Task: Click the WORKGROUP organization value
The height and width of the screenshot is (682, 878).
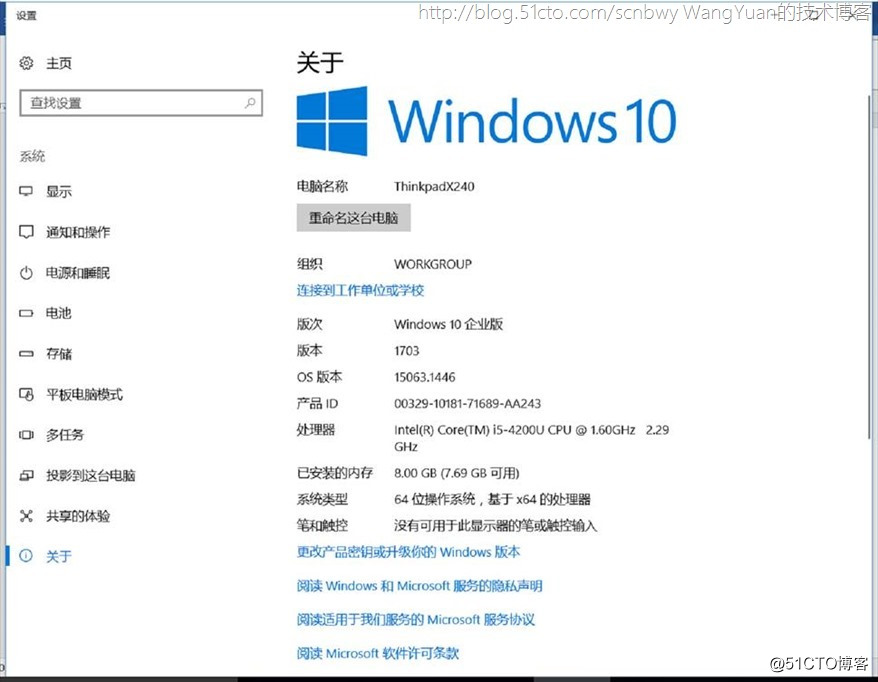Action: pyautogui.click(x=433, y=264)
